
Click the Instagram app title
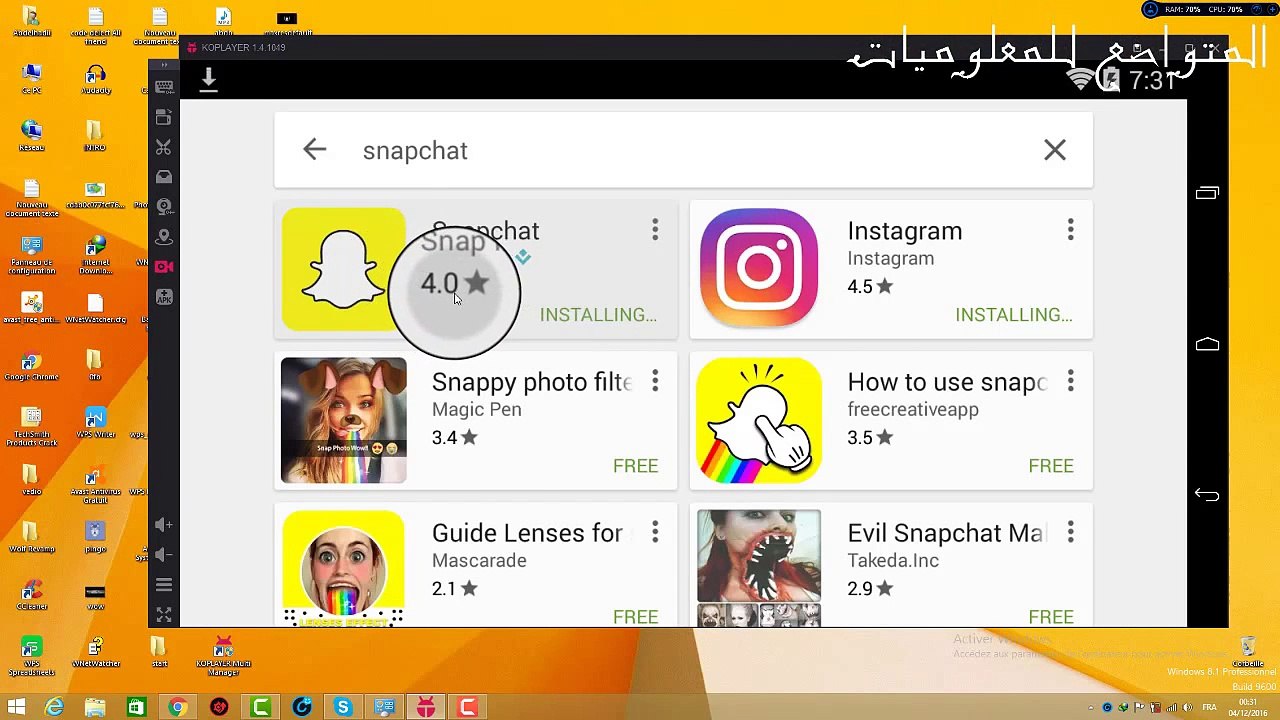point(905,231)
